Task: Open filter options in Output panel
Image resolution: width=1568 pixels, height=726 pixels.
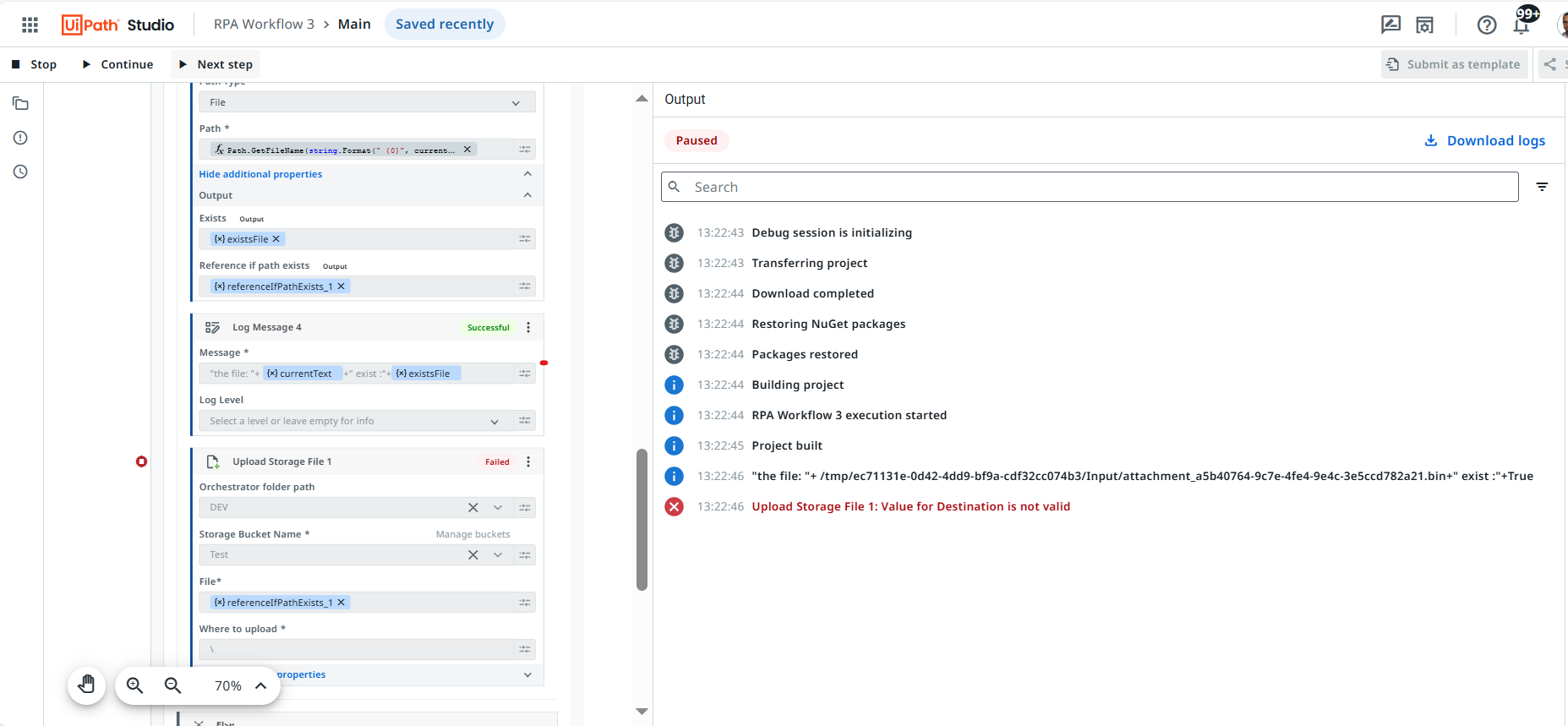Action: click(1542, 187)
